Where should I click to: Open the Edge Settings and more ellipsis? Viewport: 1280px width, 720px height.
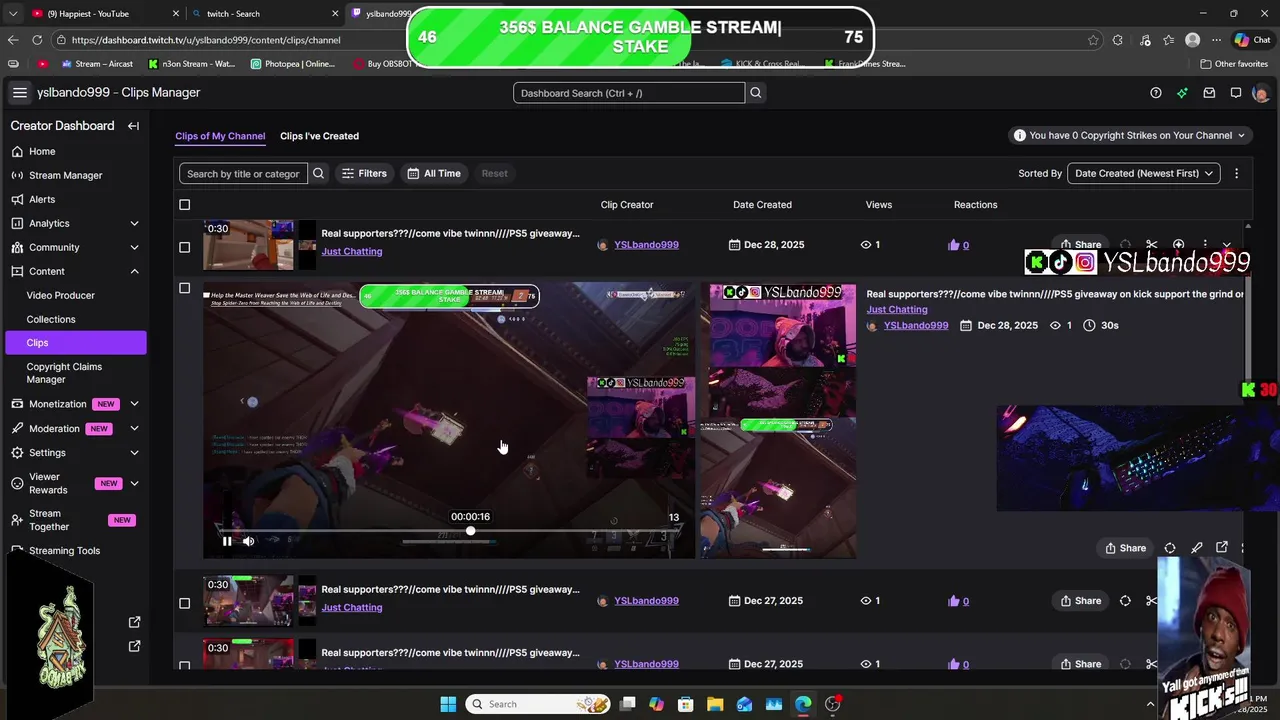point(1218,40)
